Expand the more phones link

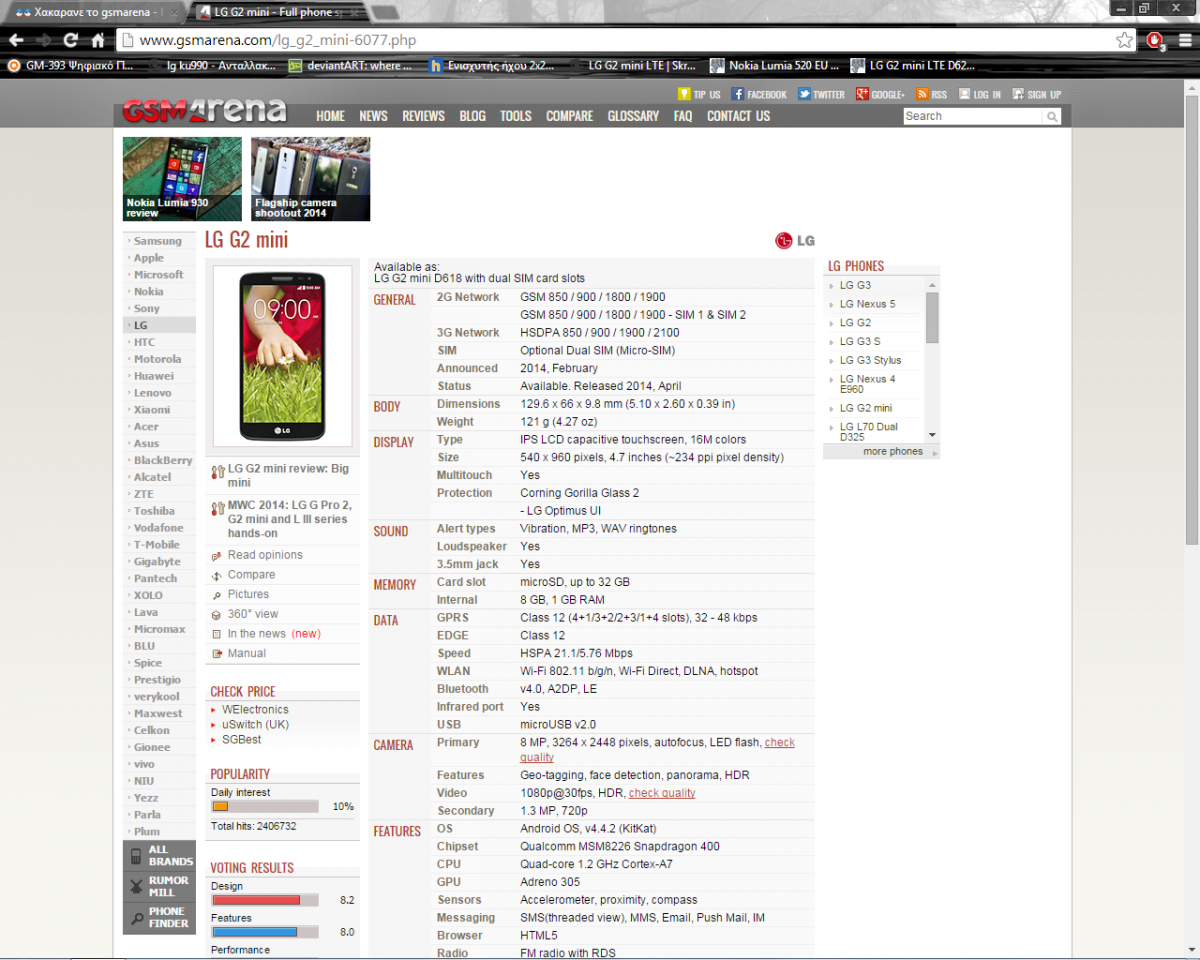[893, 452]
